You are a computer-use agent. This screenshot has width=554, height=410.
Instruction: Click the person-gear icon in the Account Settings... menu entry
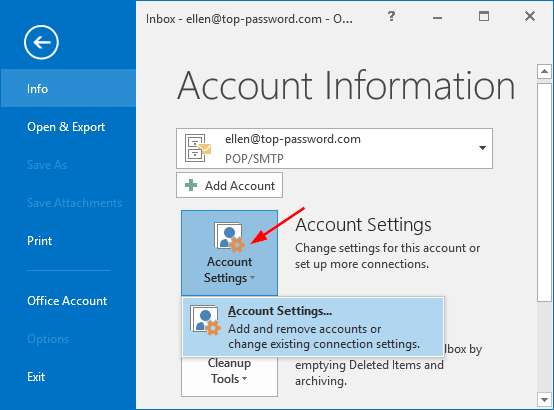pyautogui.click(x=205, y=320)
